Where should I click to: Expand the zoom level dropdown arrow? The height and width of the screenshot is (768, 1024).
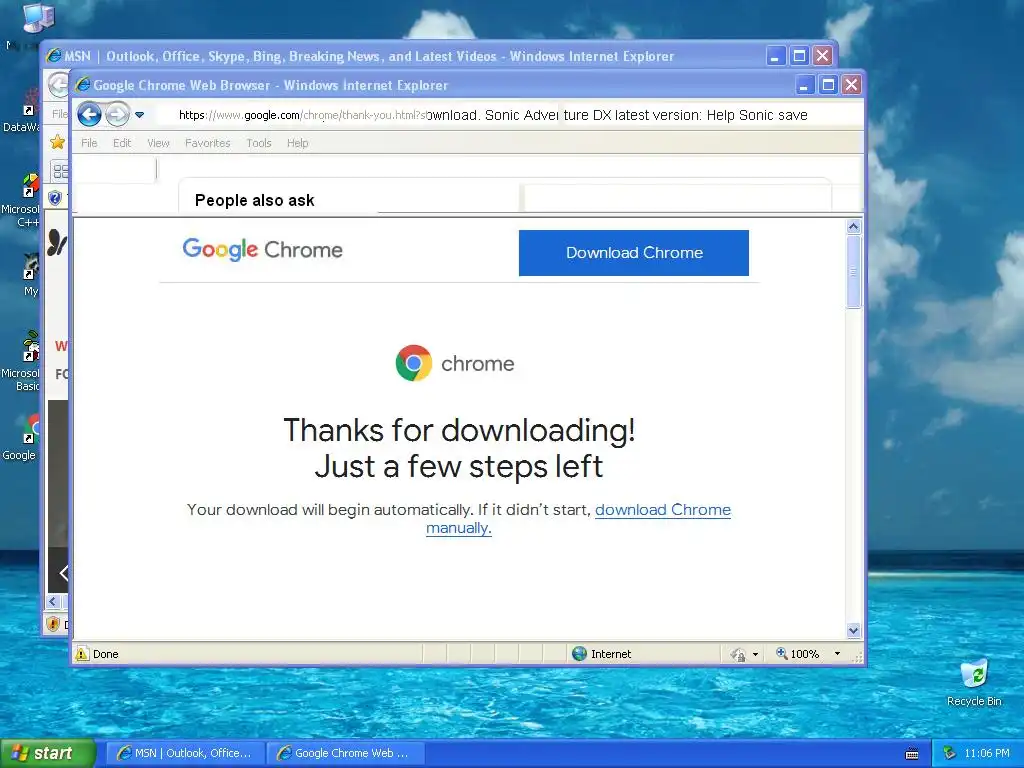(x=837, y=654)
